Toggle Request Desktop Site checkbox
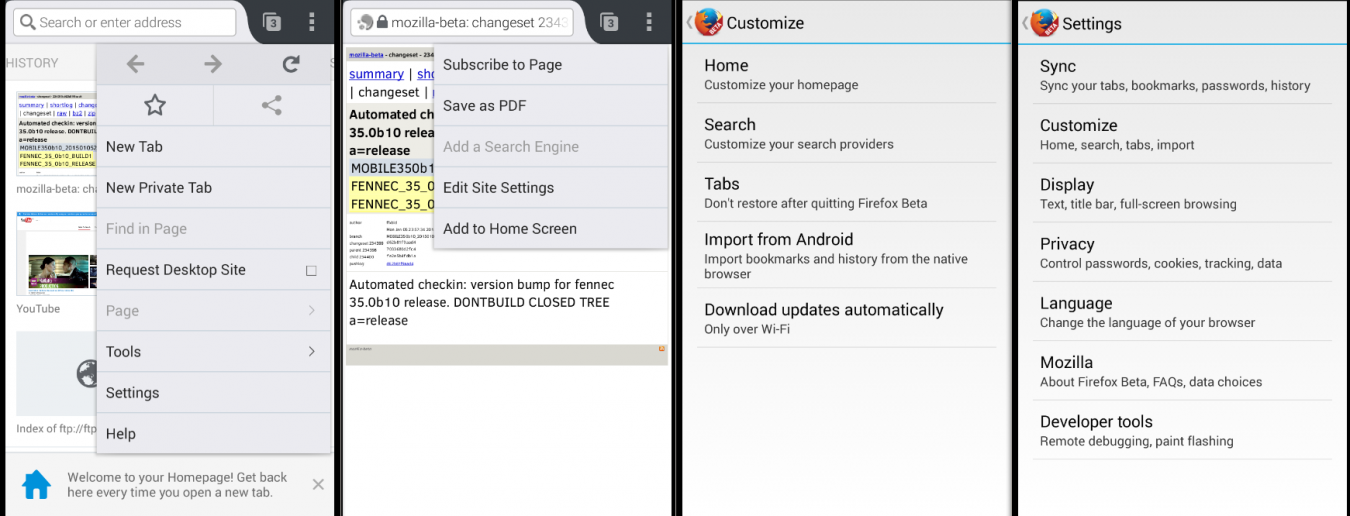Screen dimensions: 1350x516 pos(311,270)
